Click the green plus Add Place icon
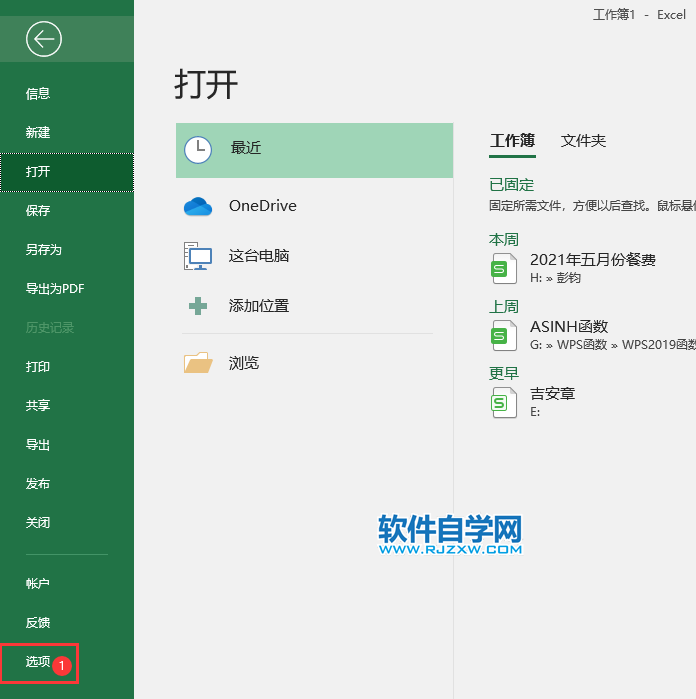 click(198, 306)
